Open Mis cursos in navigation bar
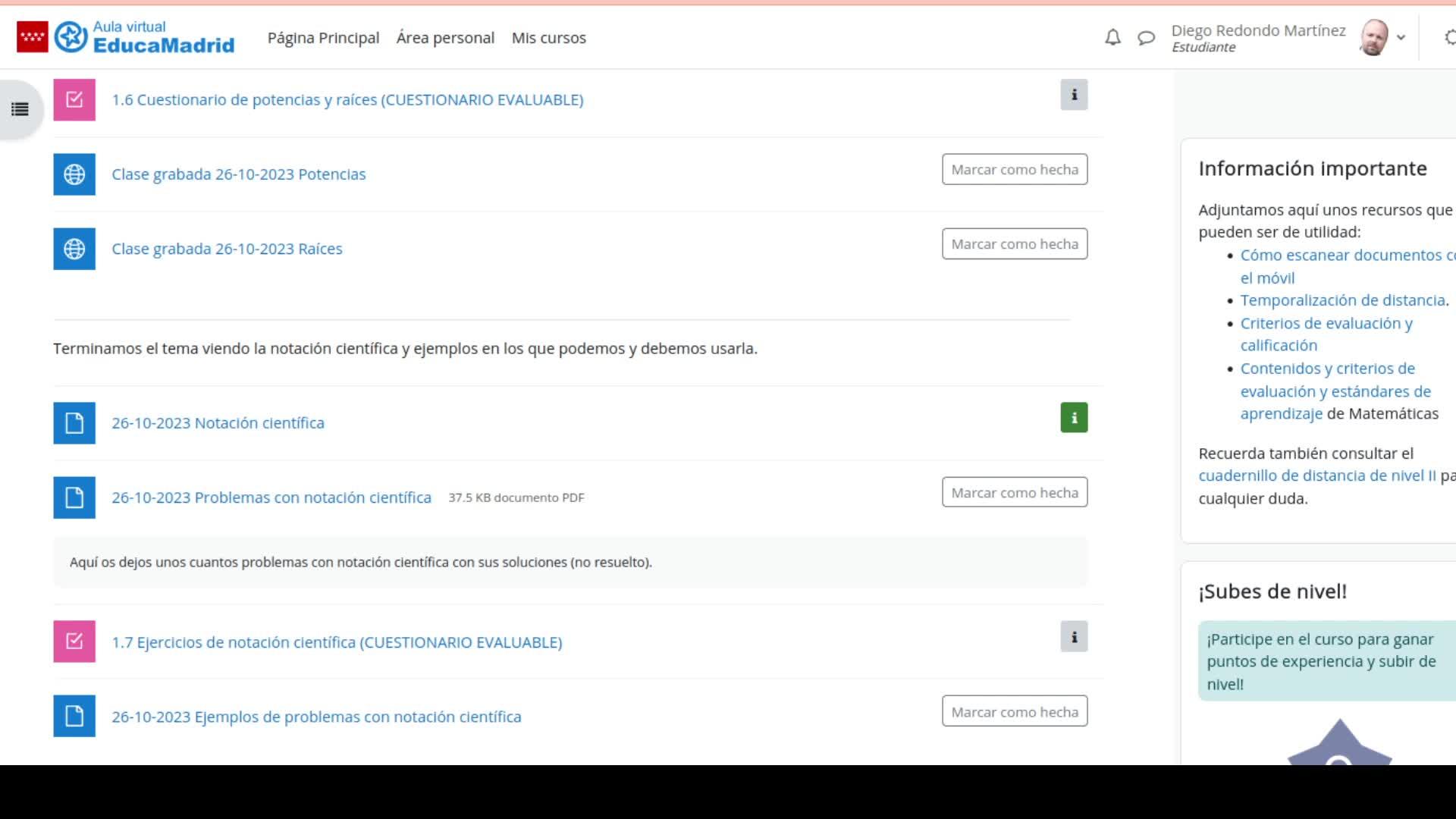Image resolution: width=1456 pixels, height=819 pixels. 548,38
